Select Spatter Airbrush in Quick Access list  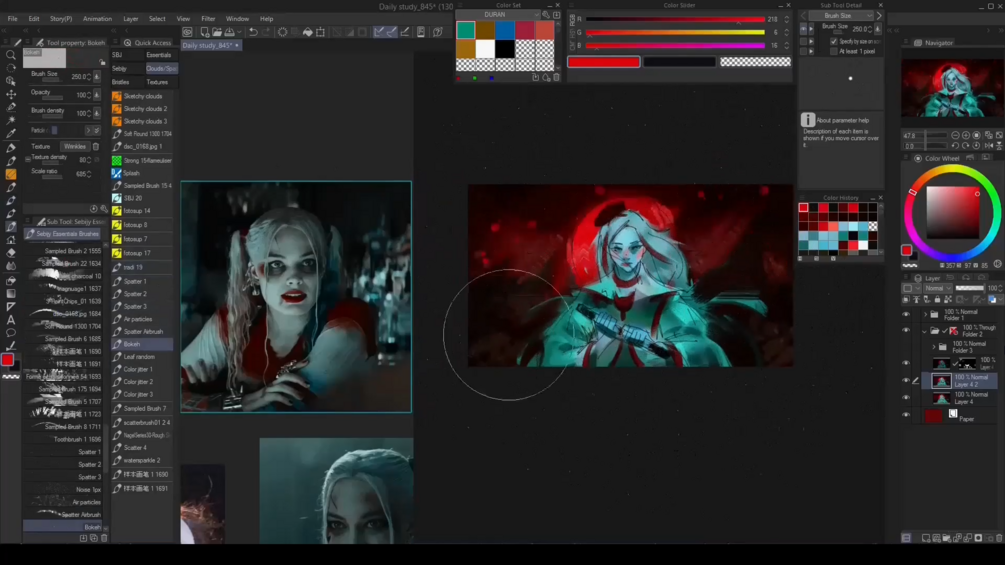(142, 332)
